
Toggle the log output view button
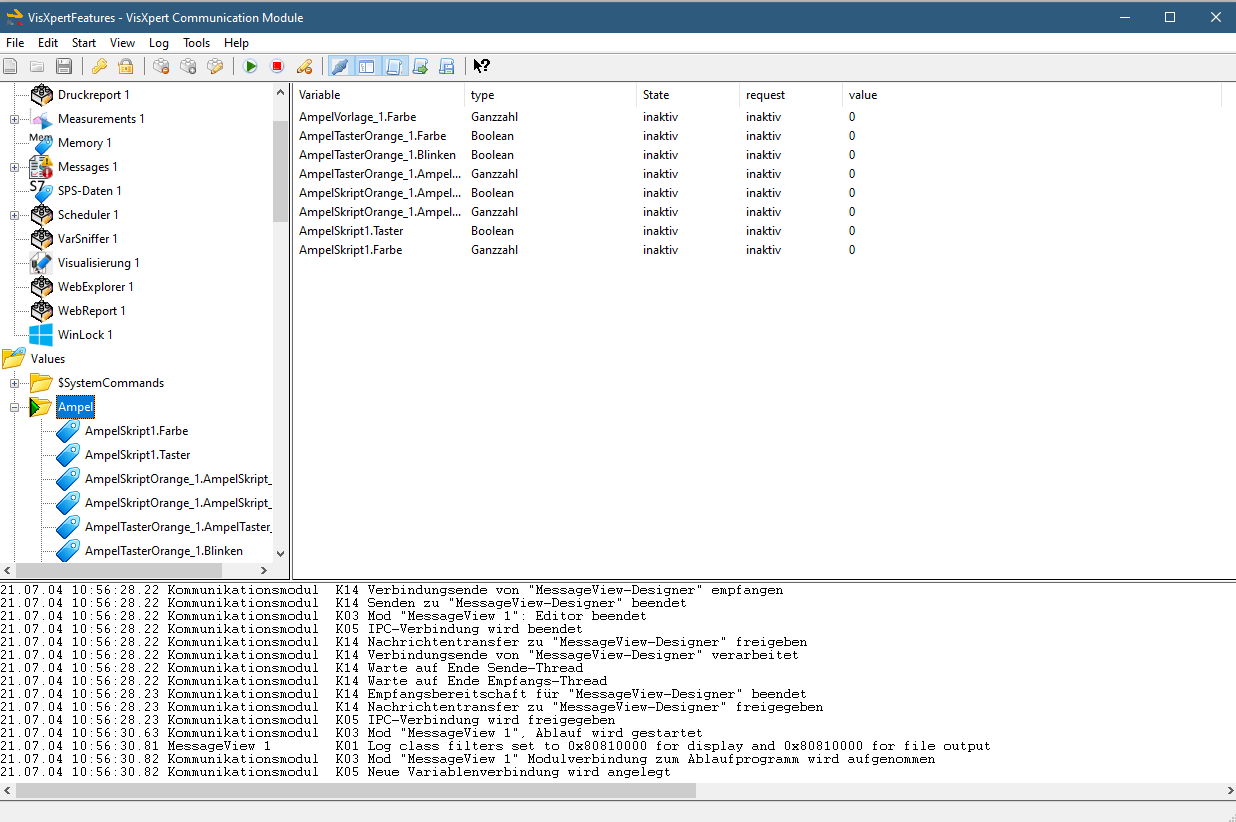pos(394,66)
